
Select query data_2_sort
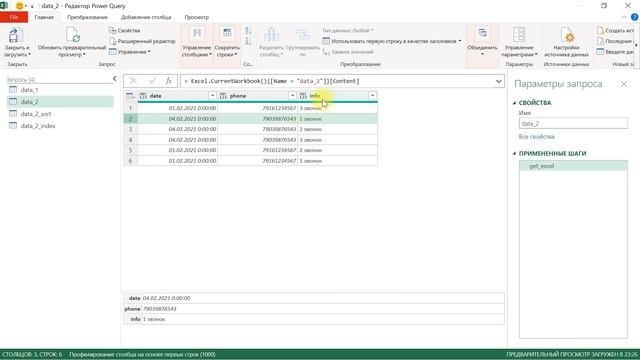click(60, 114)
